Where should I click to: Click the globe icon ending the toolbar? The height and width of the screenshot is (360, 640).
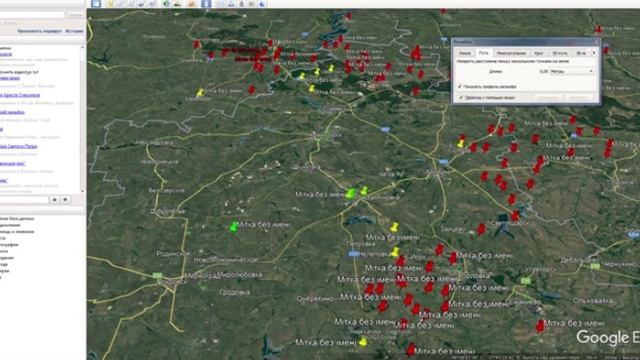pos(262,4)
